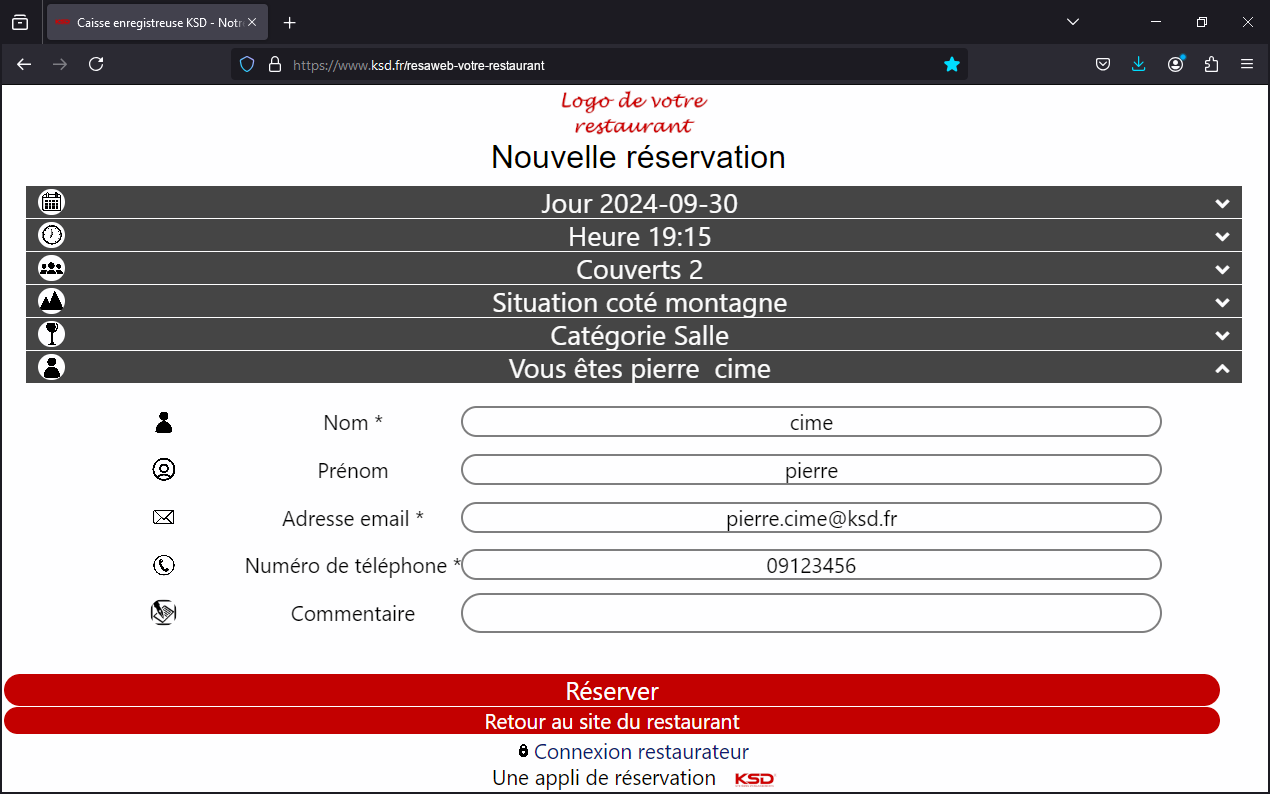
Task: Click the Nom input field containing cime
Action: click(x=811, y=421)
